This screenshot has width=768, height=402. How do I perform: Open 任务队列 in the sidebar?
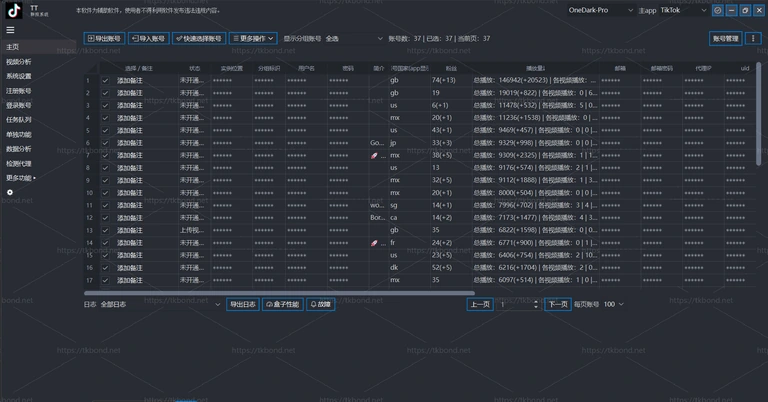click(x=19, y=120)
